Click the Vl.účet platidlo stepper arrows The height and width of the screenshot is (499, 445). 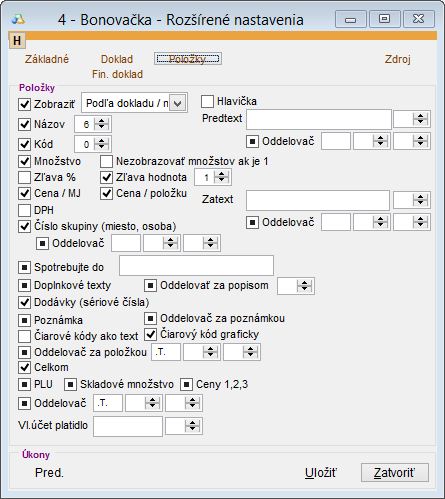click(x=192, y=426)
